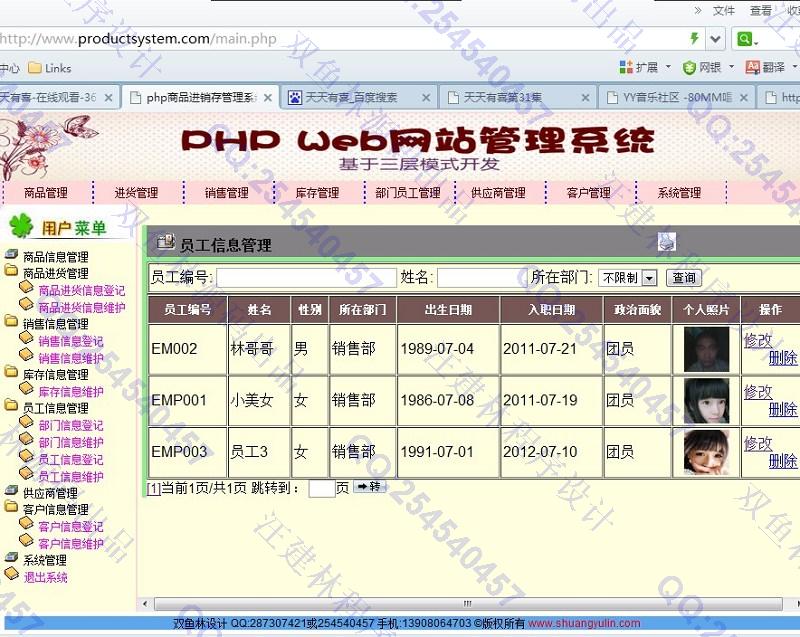The width and height of the screenshot is (800, 637).
Task: Open 部门信息登记 link
Action: 71,425
